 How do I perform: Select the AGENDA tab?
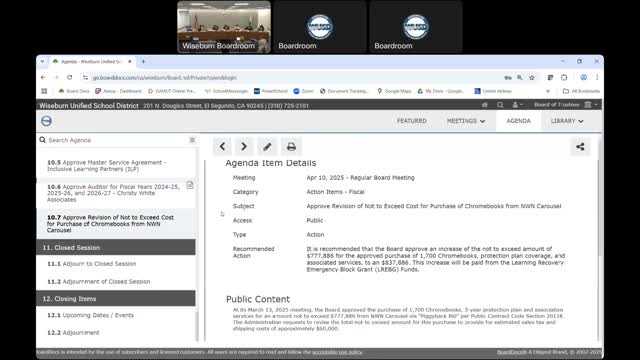pyautogui.click(x=518, y=121)
